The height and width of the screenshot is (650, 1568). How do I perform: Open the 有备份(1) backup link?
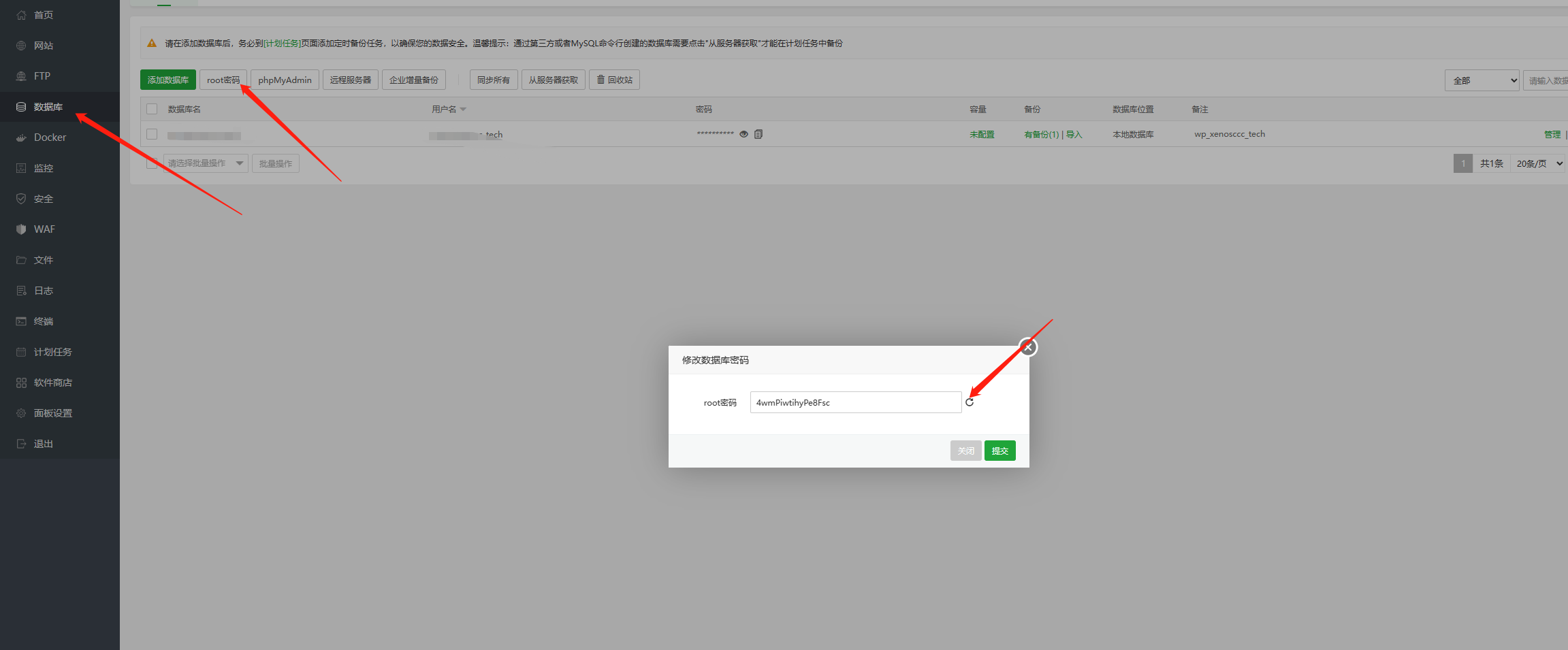pyautogui.click(x=1041, y=135)
